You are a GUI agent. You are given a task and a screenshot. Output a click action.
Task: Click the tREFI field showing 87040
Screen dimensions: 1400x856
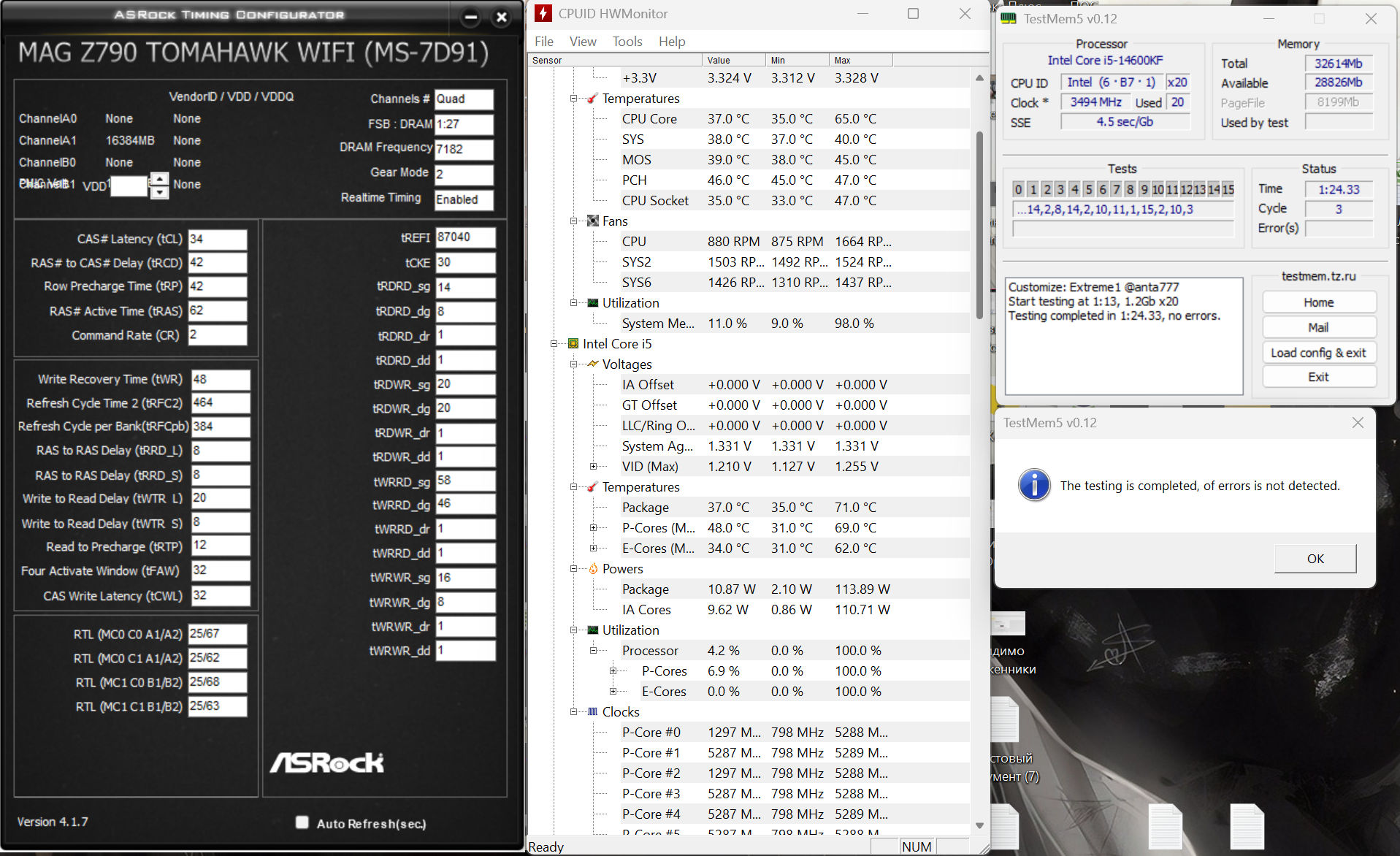466,237
